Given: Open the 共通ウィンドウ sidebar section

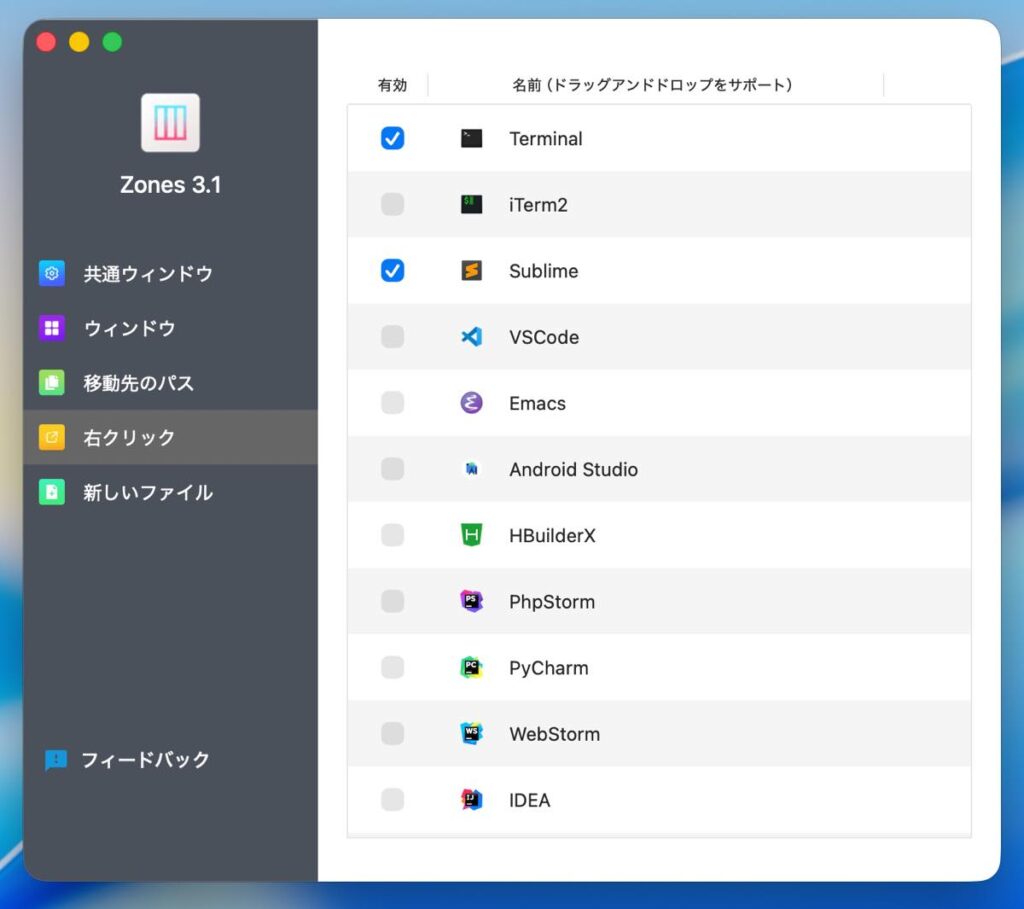Looking at the screenshot, I should [x=147, y=274].
